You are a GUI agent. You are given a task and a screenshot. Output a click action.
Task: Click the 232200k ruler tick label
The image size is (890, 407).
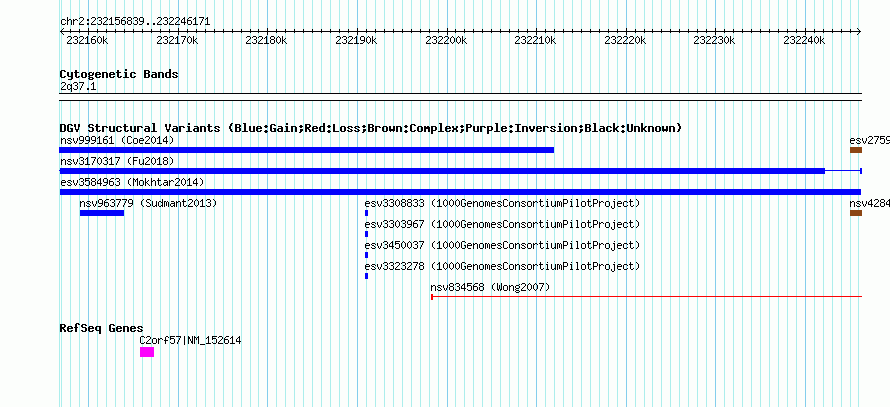point(446,41)
